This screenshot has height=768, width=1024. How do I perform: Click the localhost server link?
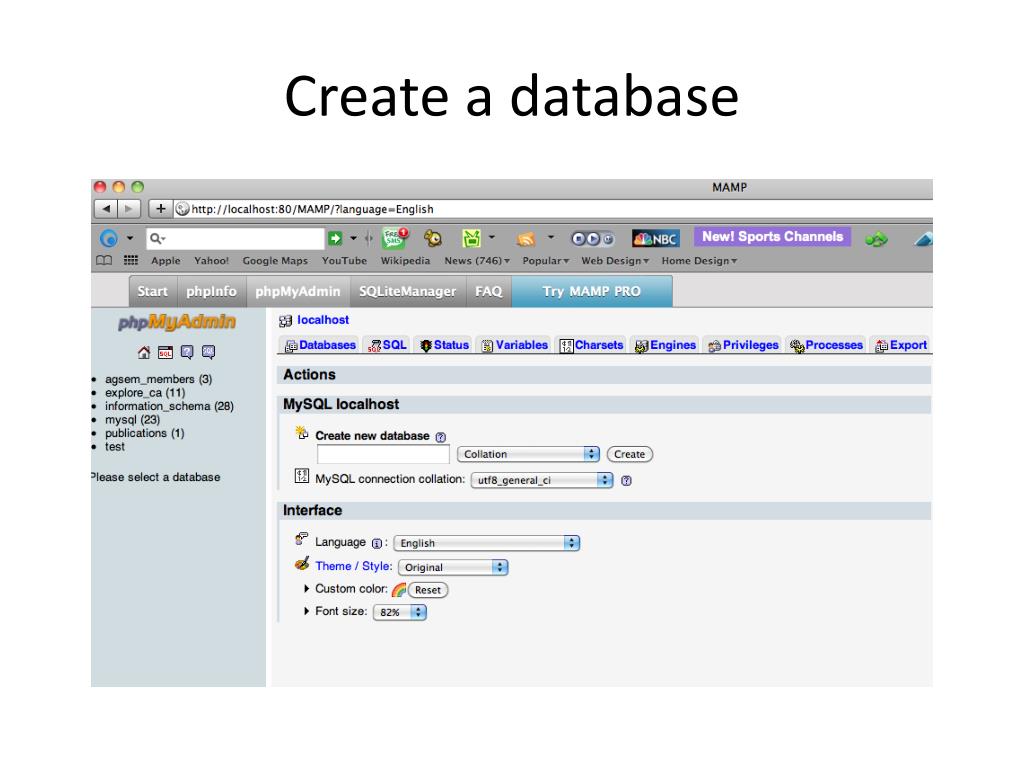[x=323, y=320]
